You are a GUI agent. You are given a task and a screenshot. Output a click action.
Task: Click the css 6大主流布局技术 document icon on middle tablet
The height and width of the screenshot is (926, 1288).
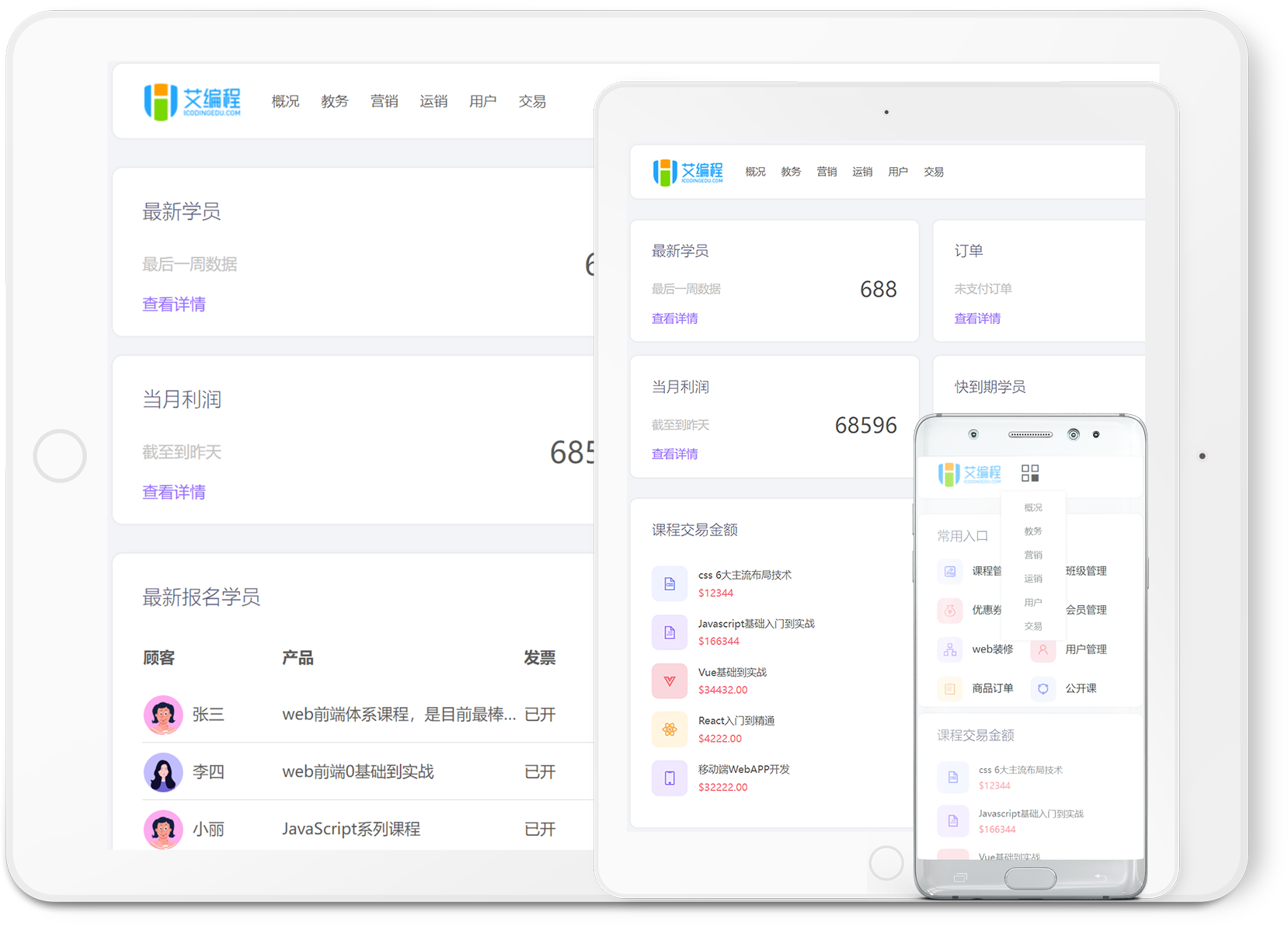point(670,583)
